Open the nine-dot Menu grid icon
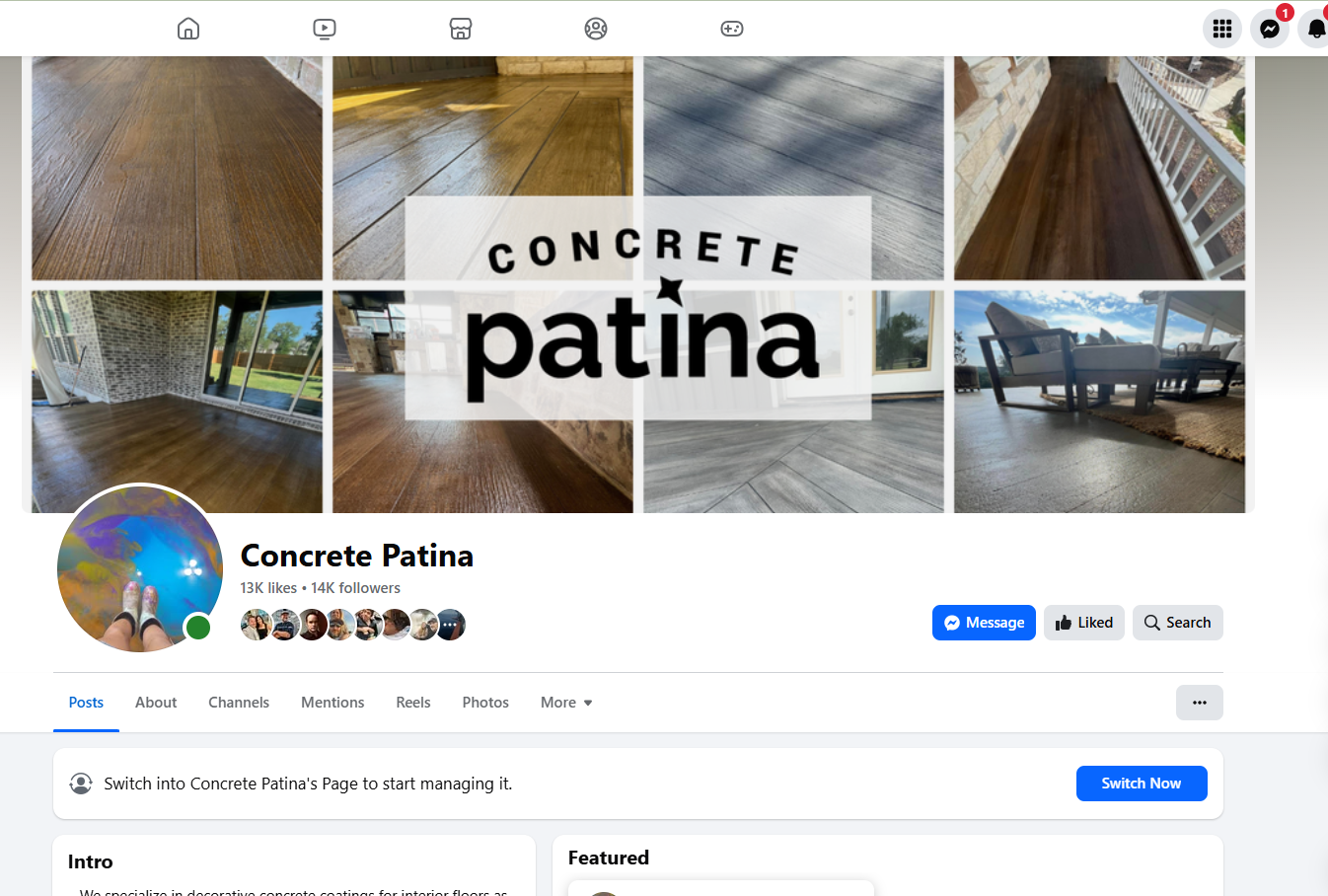This screenshot has height=896, width=1328. (x=1222, y=29)
